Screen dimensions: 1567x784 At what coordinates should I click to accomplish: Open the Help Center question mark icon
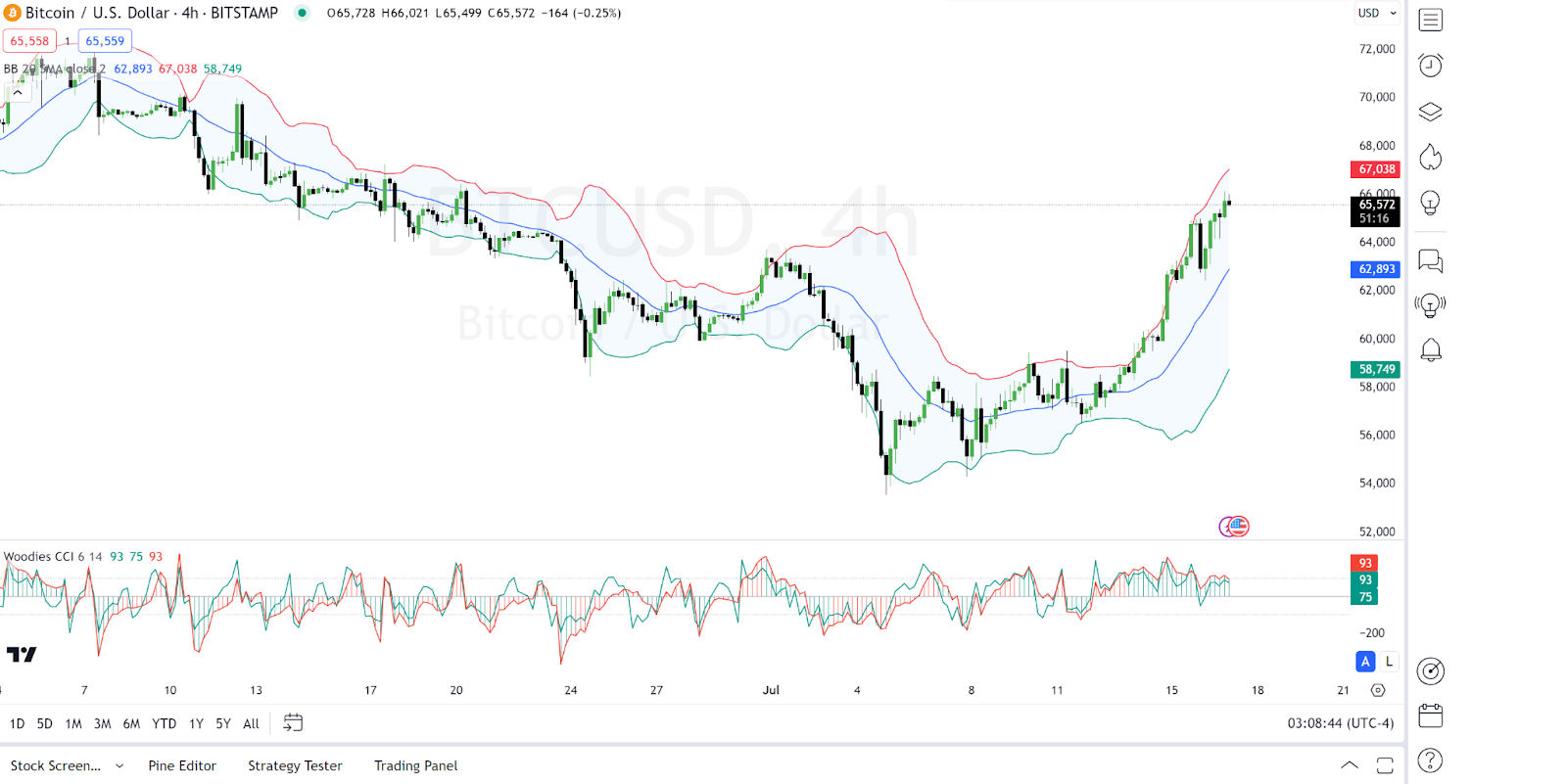tap(1430, 761)
